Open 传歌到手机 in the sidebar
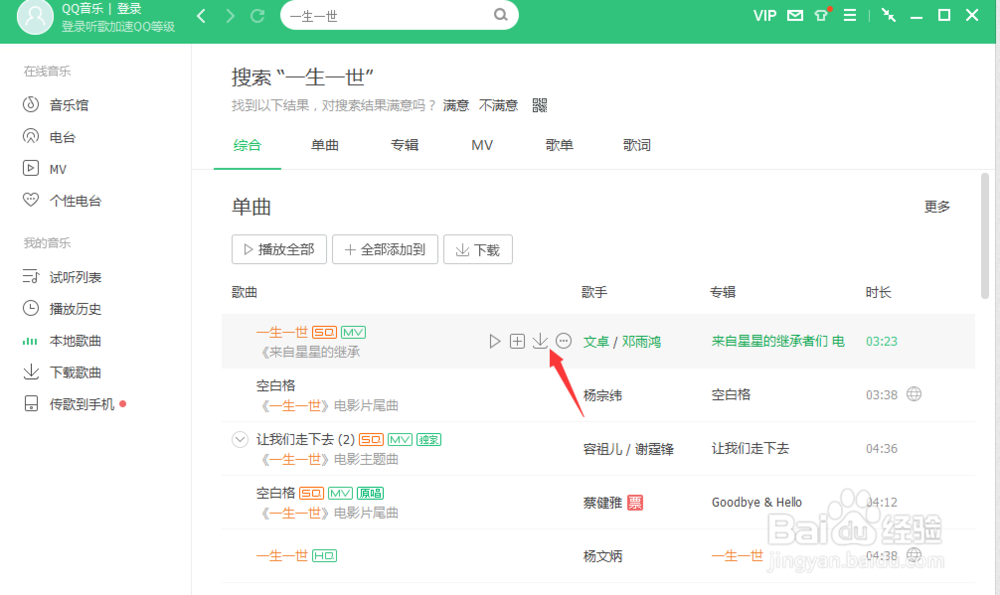The image size is (1000, 595). tap(66, 406)
